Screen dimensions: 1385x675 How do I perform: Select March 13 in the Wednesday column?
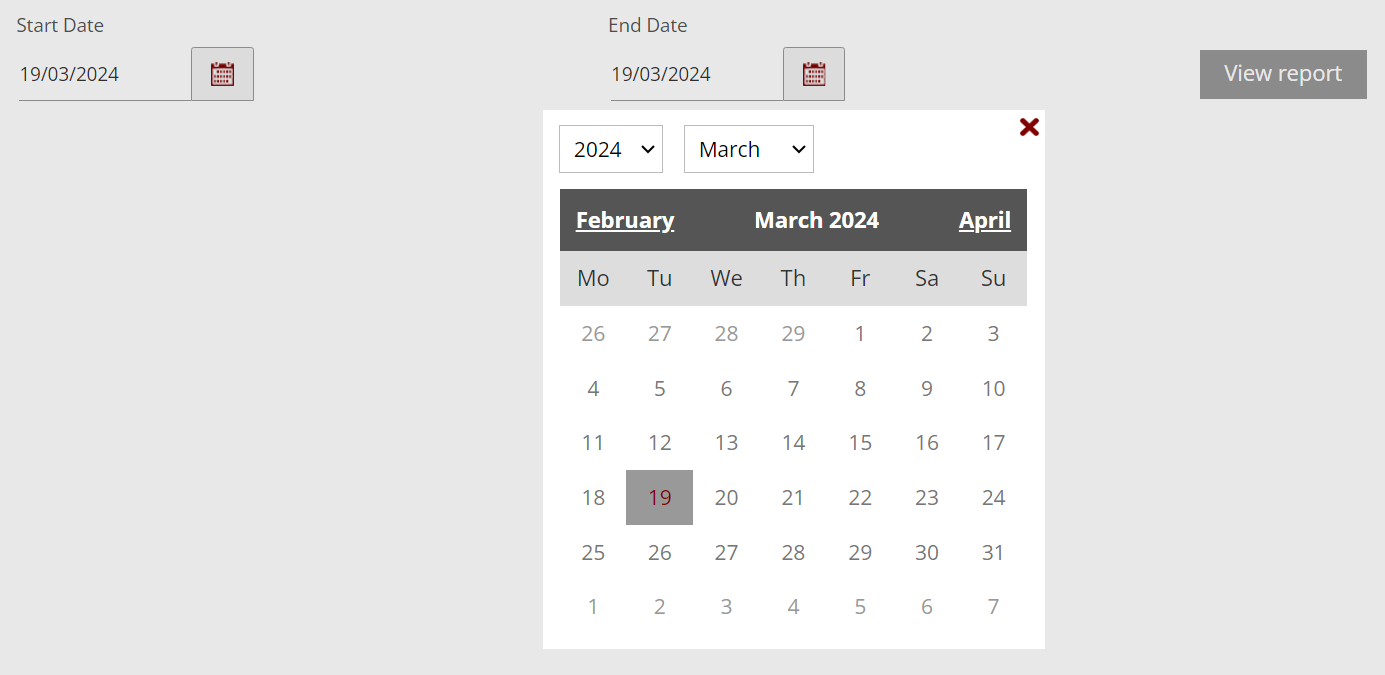726,443
